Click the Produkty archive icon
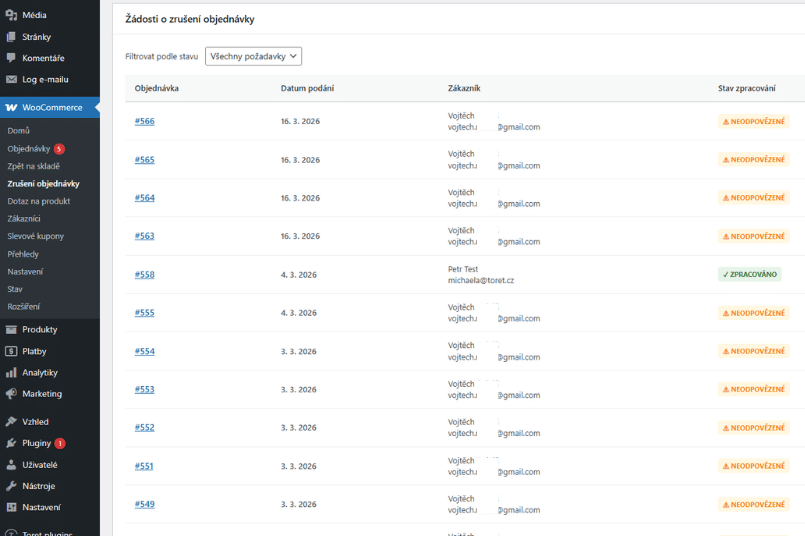The width and height of the screenshot is (805, 536). point(11,330)
